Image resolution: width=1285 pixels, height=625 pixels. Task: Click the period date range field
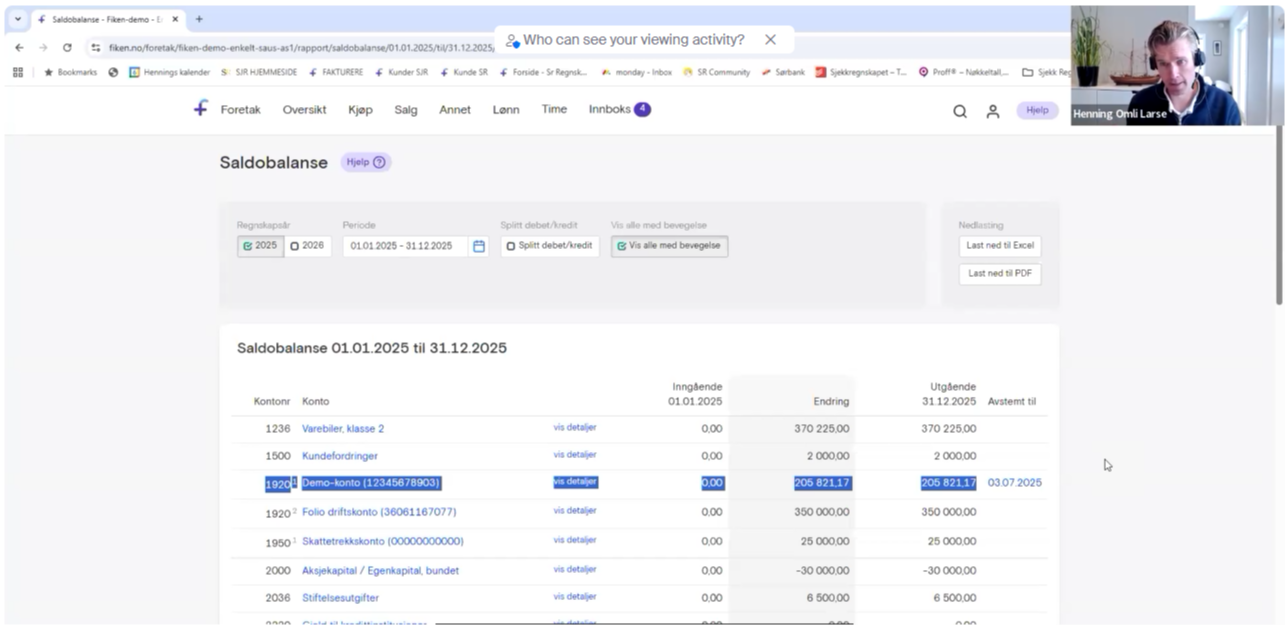(x=404, y=246)
